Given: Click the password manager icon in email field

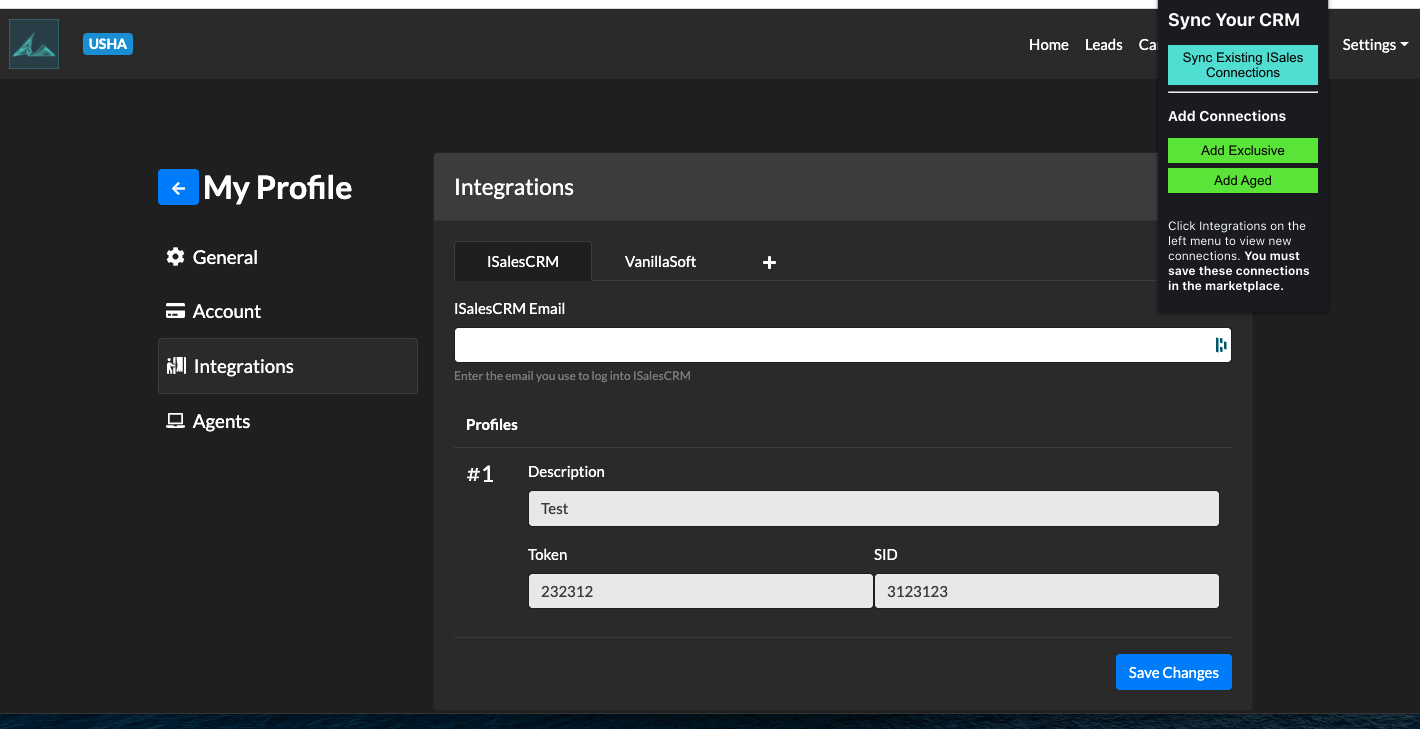Looking at the screenshot, I should coord(1220,345).
